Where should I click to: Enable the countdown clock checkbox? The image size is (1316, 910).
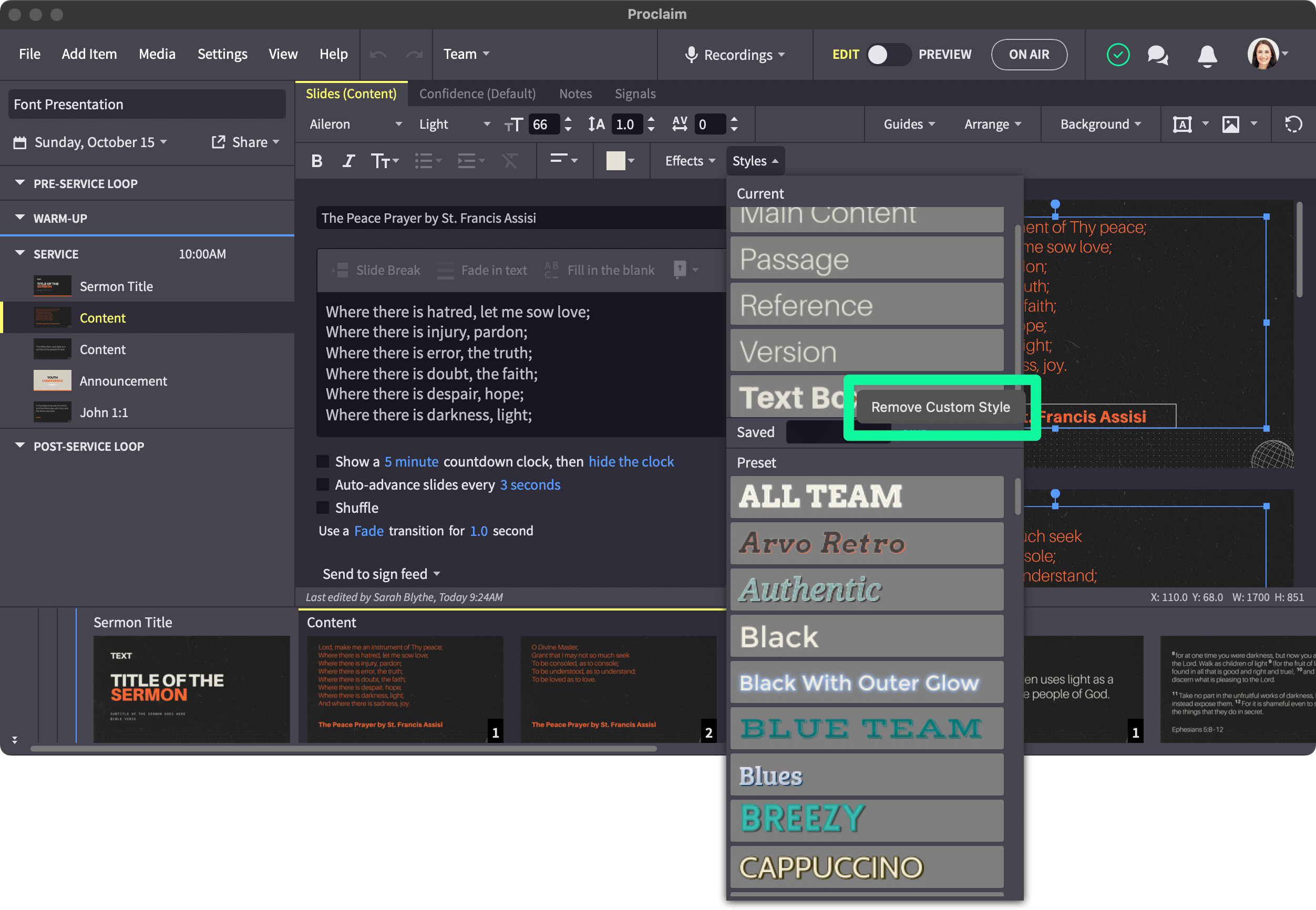point(323,461)
